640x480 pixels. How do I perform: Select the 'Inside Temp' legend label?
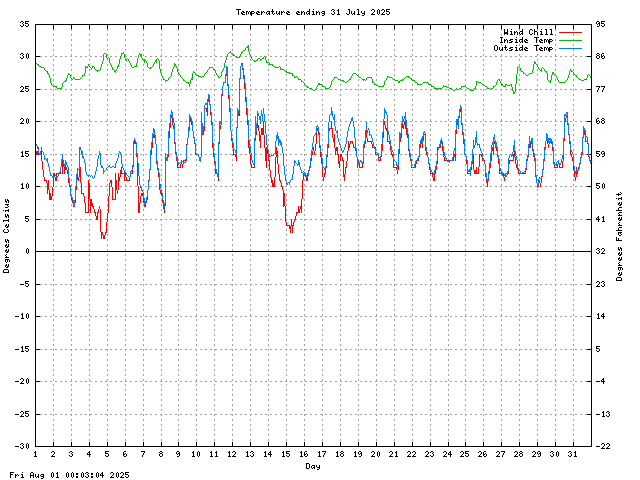pyautogui.click(x=526, y=40)
